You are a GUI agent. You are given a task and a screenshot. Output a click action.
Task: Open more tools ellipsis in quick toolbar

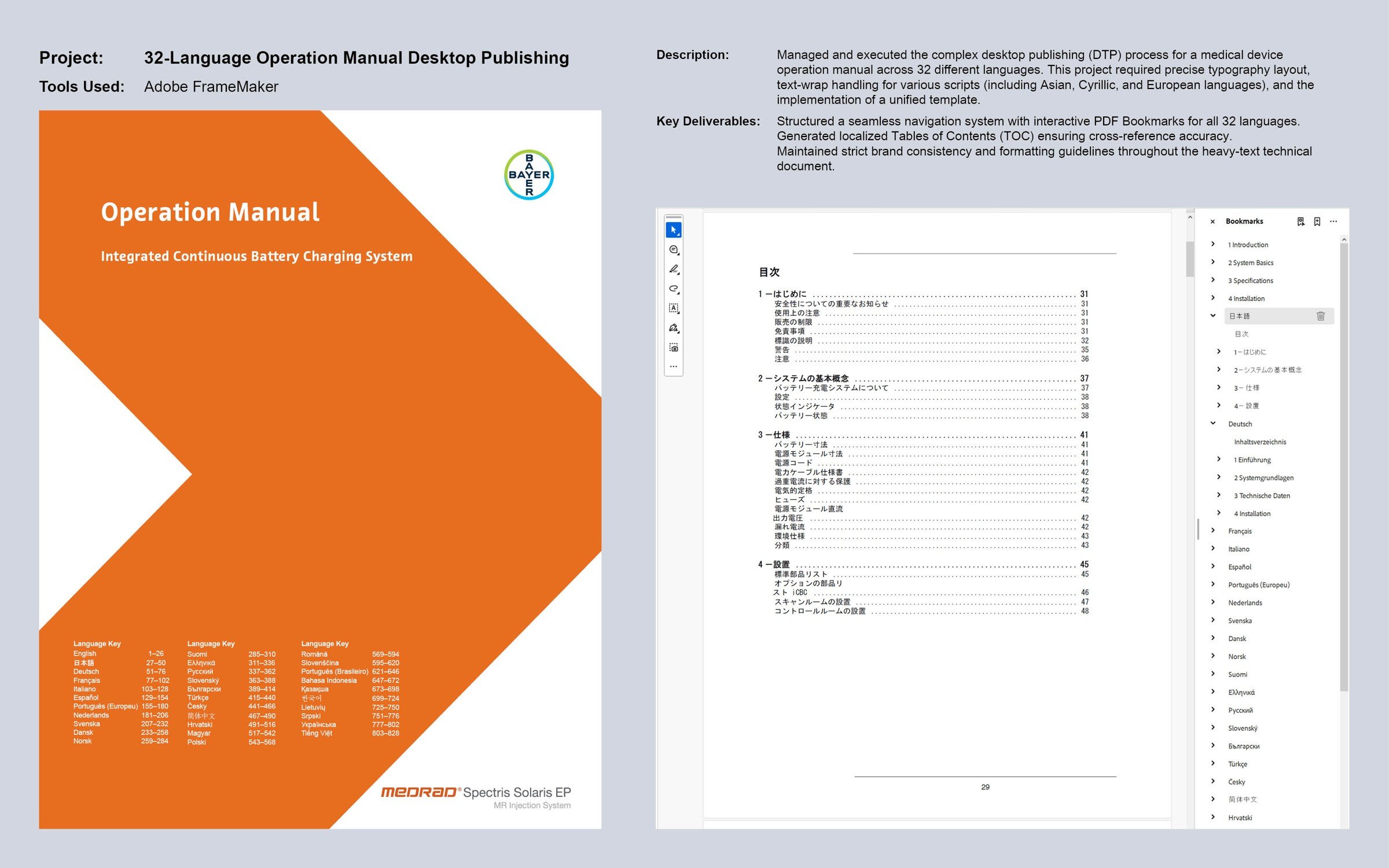click(x=673, y=366)
